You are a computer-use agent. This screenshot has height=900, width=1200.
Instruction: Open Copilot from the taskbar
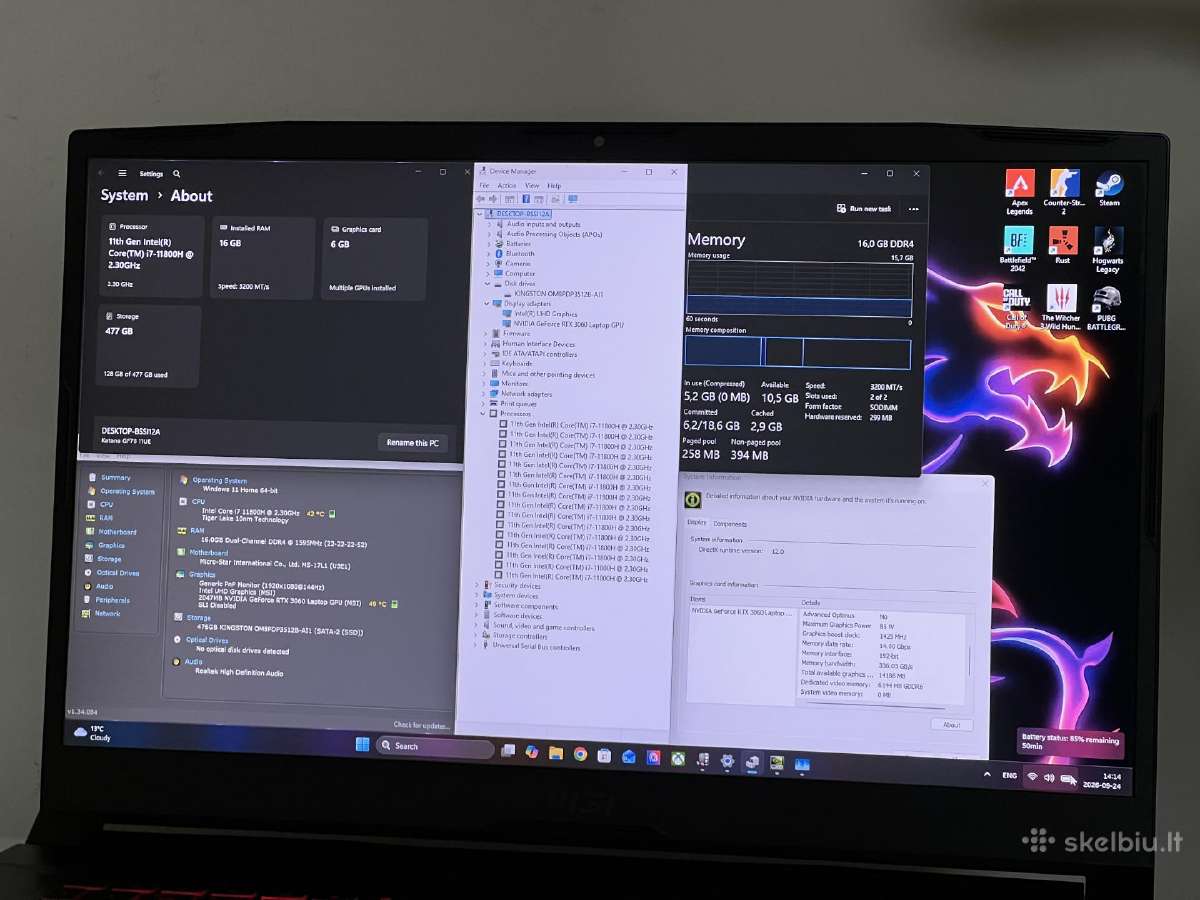531,752
